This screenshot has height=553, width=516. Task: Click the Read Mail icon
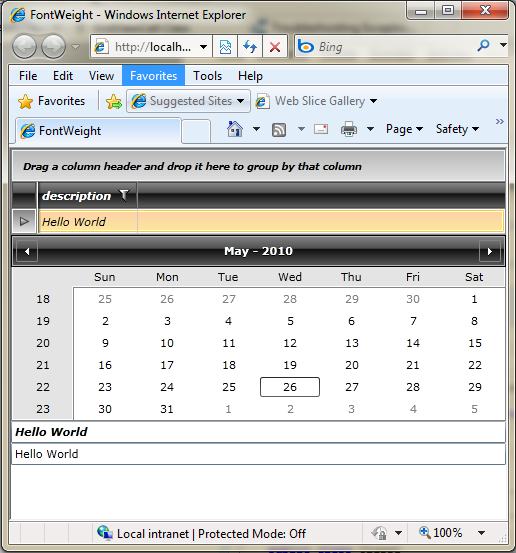coord(321,129)
